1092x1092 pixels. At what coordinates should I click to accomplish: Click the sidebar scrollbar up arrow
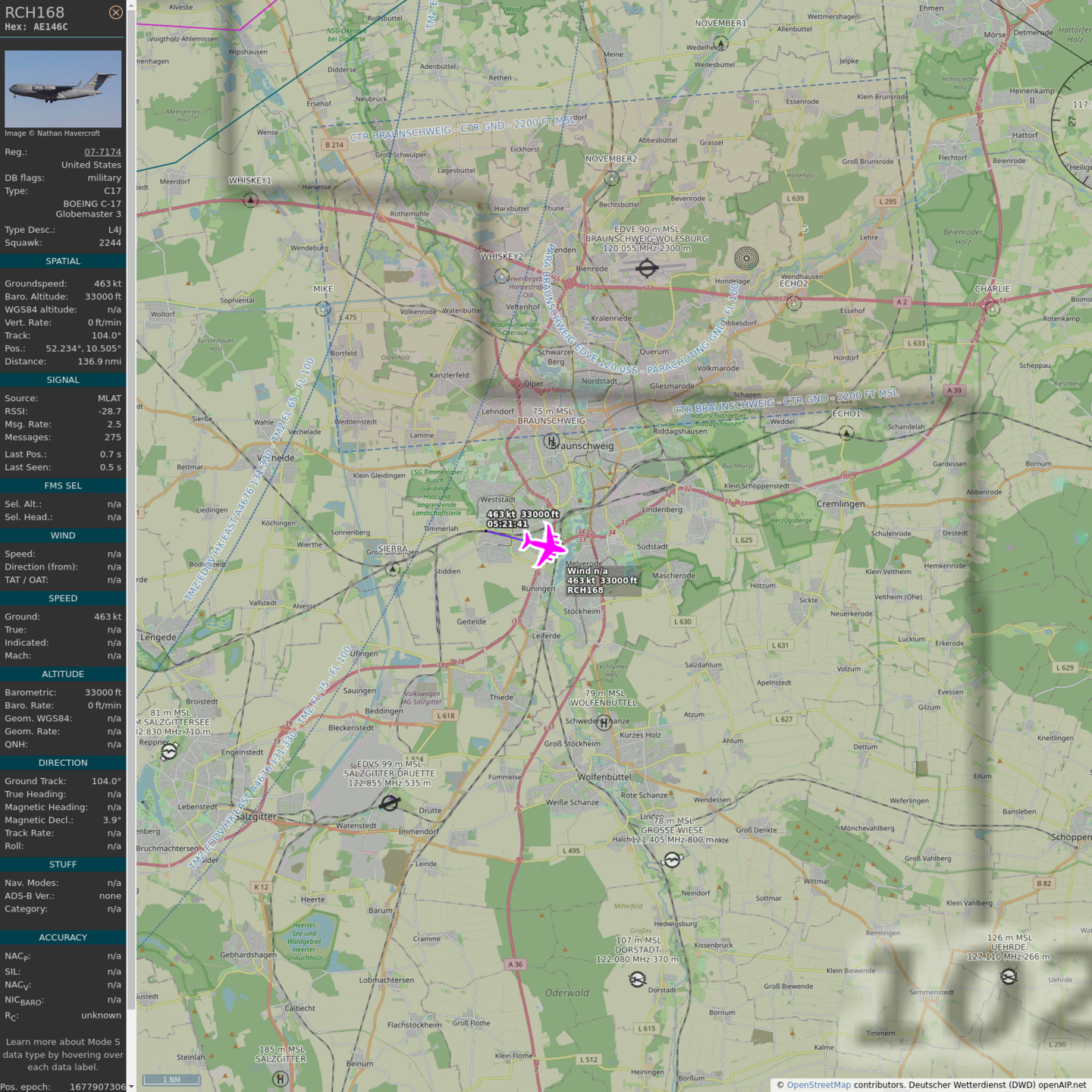tap(131, 5)
